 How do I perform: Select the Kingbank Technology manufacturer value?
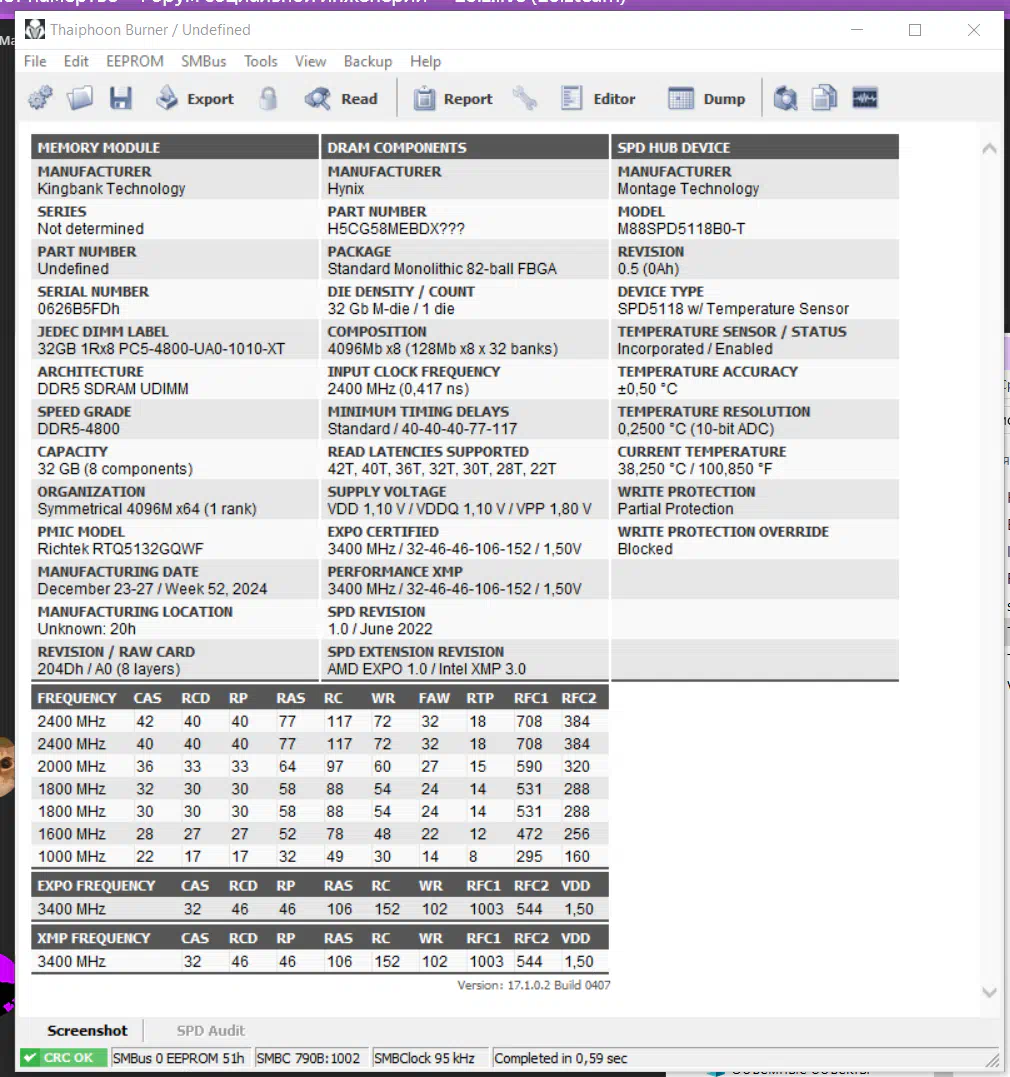[111, 189]
